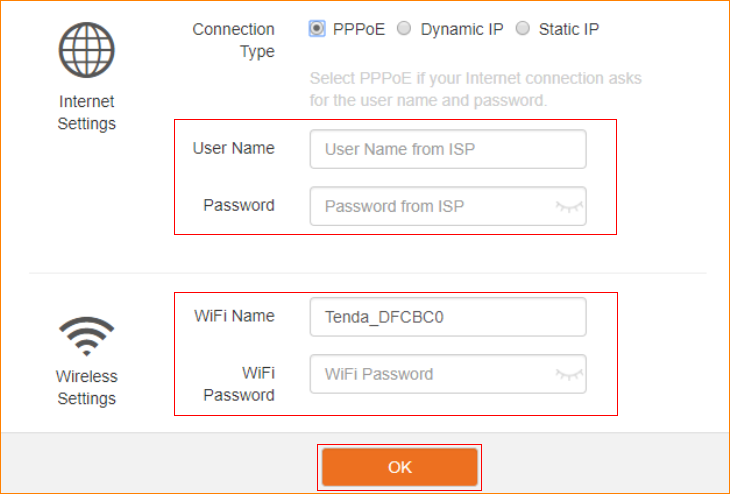
Task: Show the ISP password with eye icon
Action: (569, 207)
